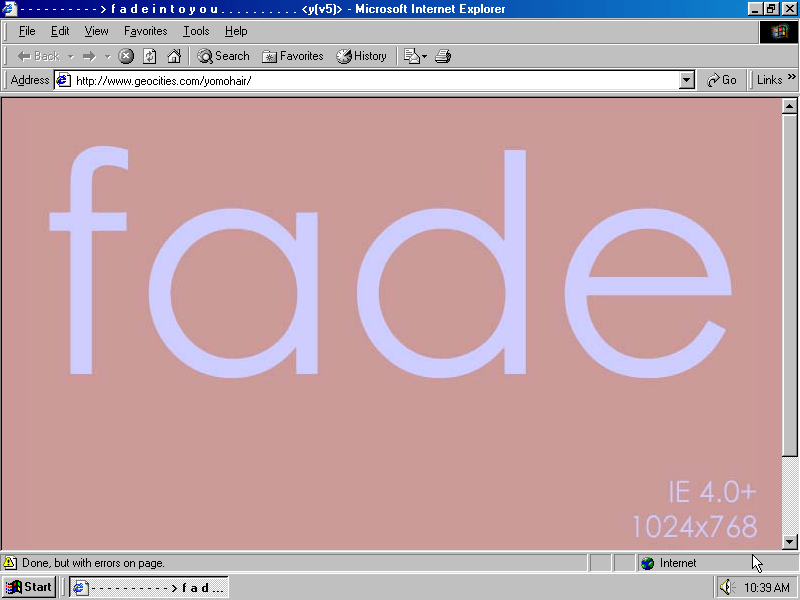Open the File menu
Image resolution: width=800 pixels, height=600 pixels.
[27, 31]
